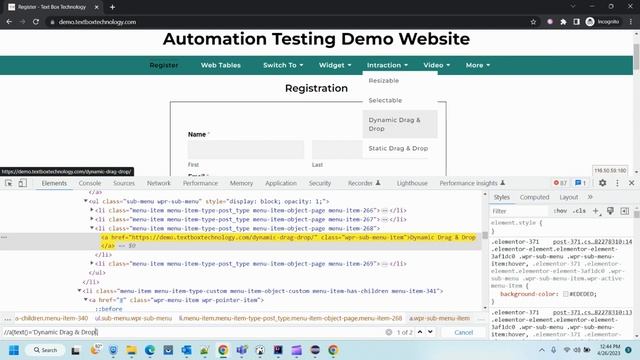Open a new browser tab
The image size is (640, 360).
click(112, 7)
